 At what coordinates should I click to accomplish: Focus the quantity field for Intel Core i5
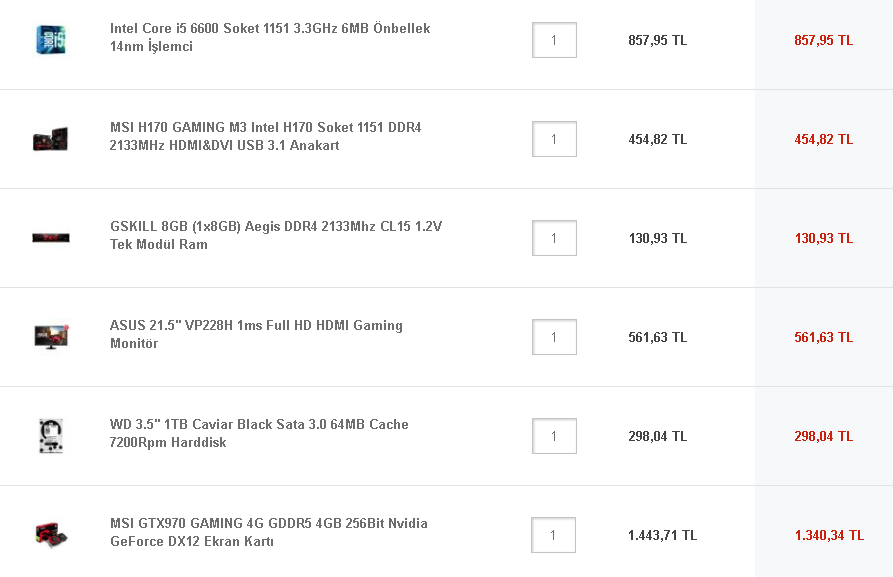pyautogui.click(x=554, y=40)
